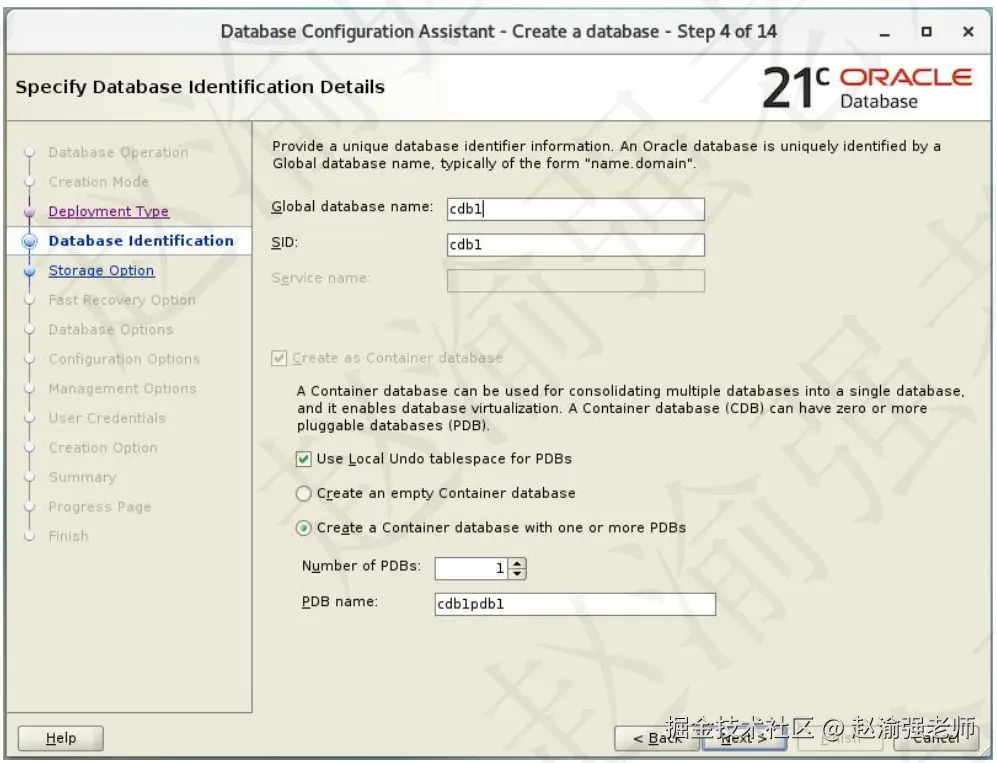Click the PDB name input field
This screenshot has width=997, height=763.
[x=575, y=603]
